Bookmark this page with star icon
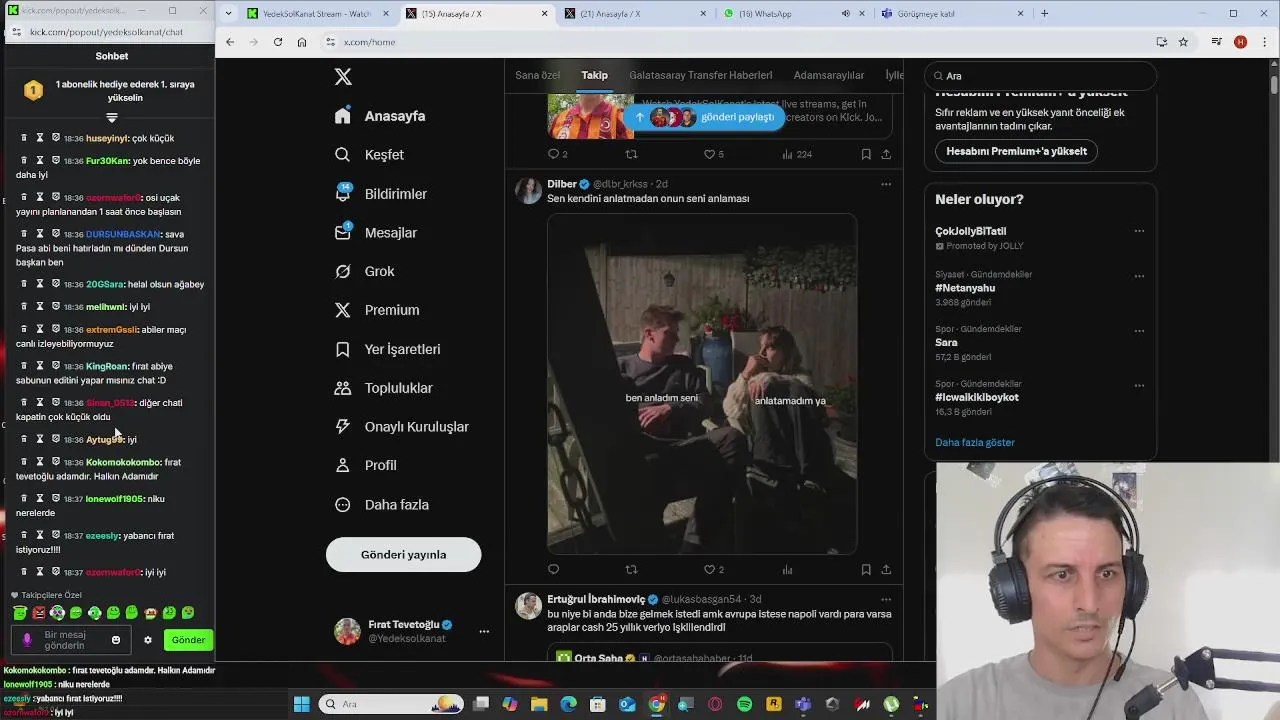Image resolution: width=1280 pixels, height=720 pixels. (x=1183, y=42)
